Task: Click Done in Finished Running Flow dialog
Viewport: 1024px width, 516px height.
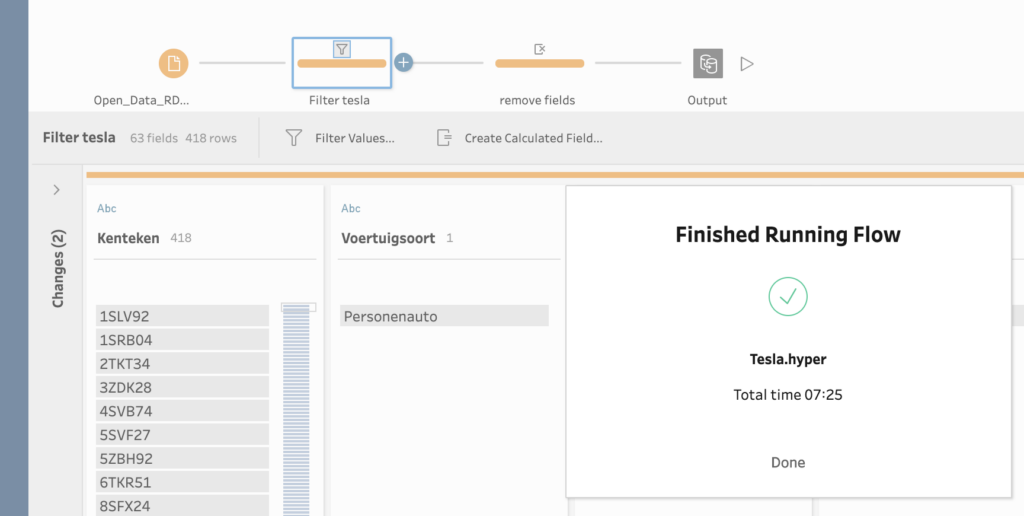Action: (787, 462)
